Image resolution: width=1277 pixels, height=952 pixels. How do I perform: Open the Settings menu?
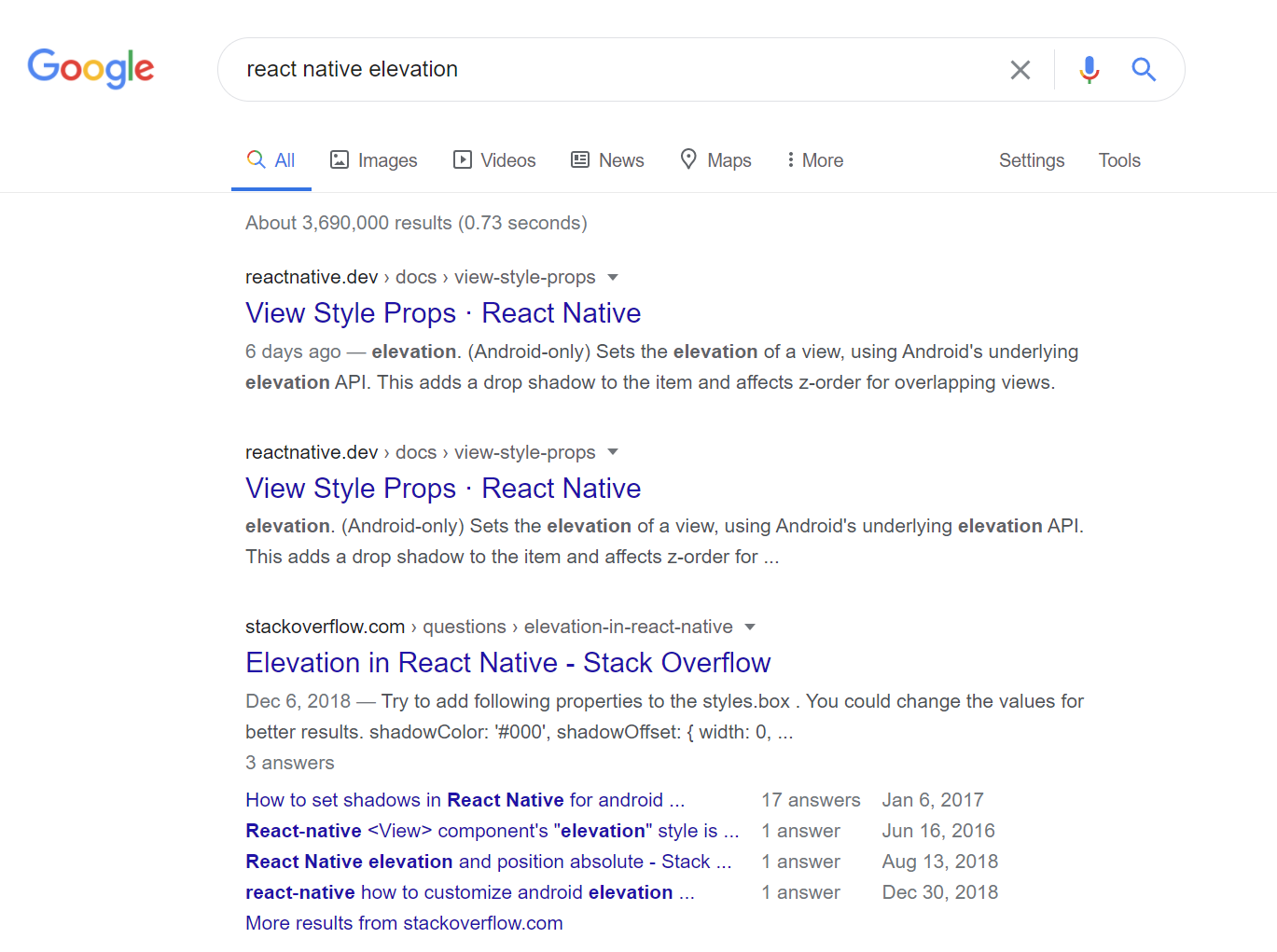point(1031,159)
